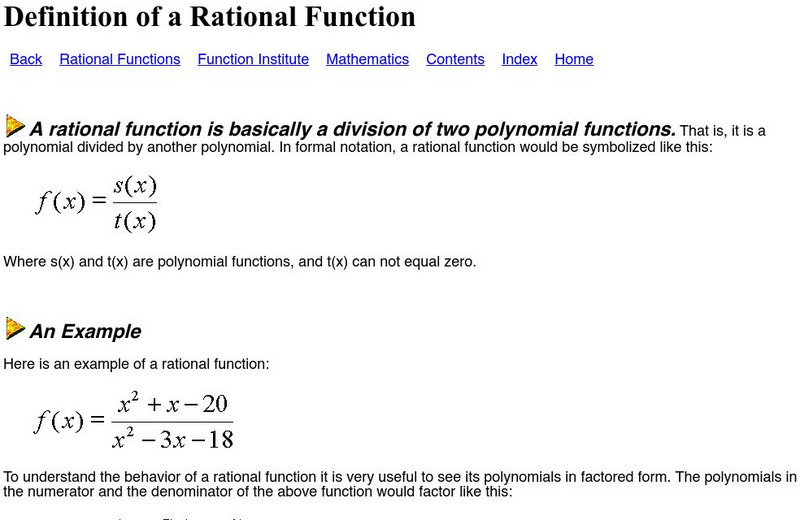800x520 pixels.
Task: Click the paragraph beginning To understand the behavior
Action: click(x=400, y=484)
